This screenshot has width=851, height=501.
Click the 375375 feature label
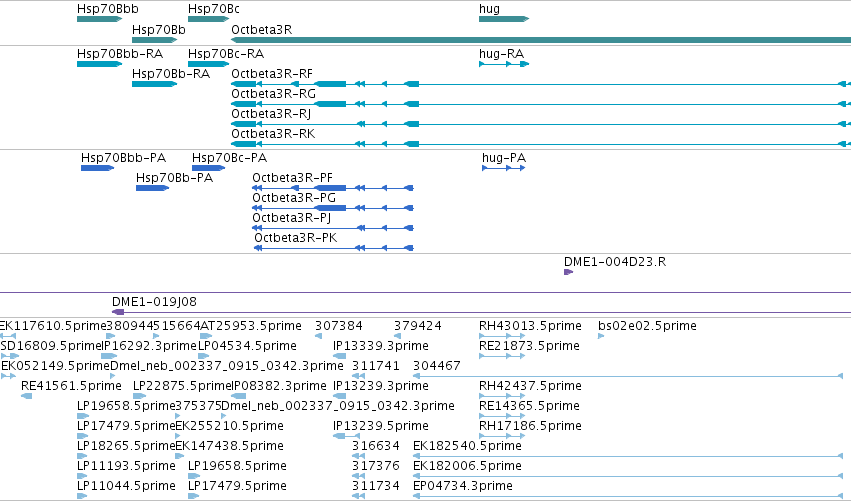pyautogui.click(x=198, y=406)
